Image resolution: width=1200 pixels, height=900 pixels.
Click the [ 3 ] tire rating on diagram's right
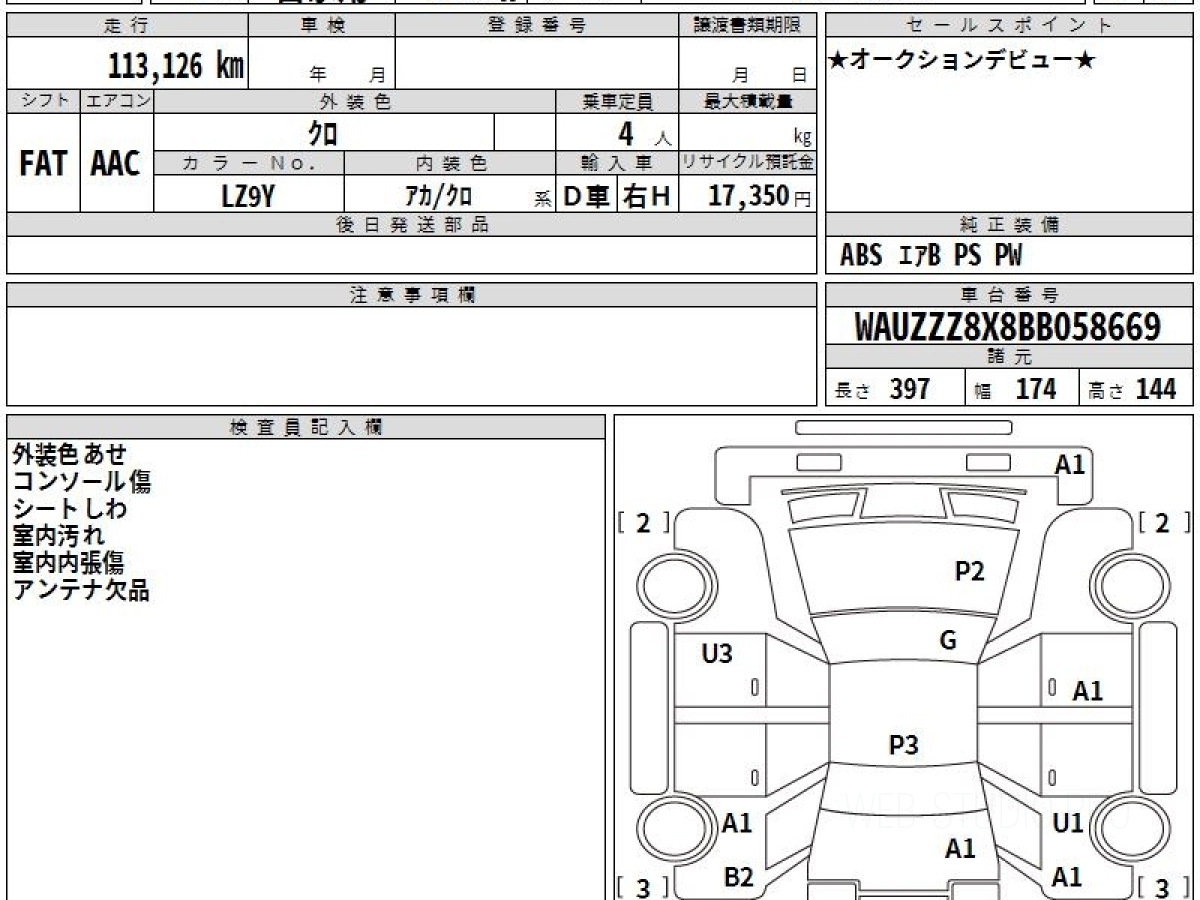[1164, 887]
